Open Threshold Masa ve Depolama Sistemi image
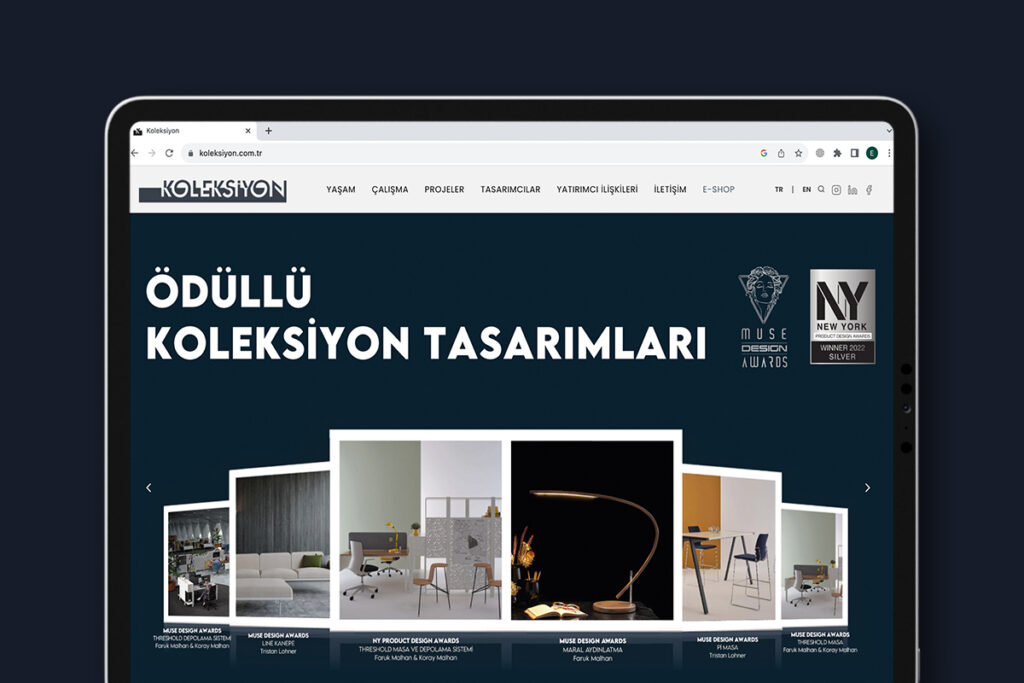This screenshot has width=1024, height=683. click(421, 530)
